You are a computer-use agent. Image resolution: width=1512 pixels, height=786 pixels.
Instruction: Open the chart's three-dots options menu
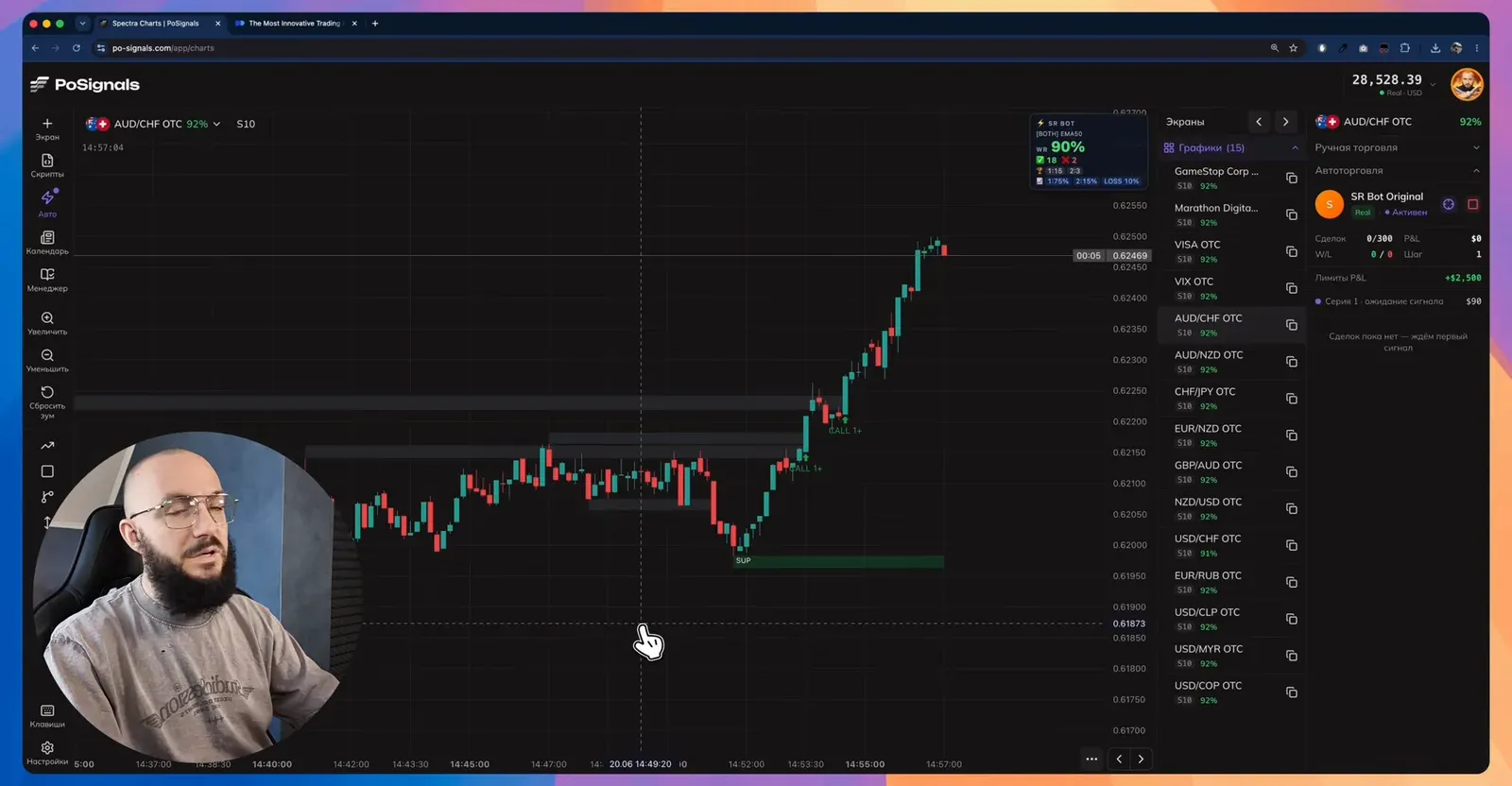pyautogui.click(x=1091, y=759)
